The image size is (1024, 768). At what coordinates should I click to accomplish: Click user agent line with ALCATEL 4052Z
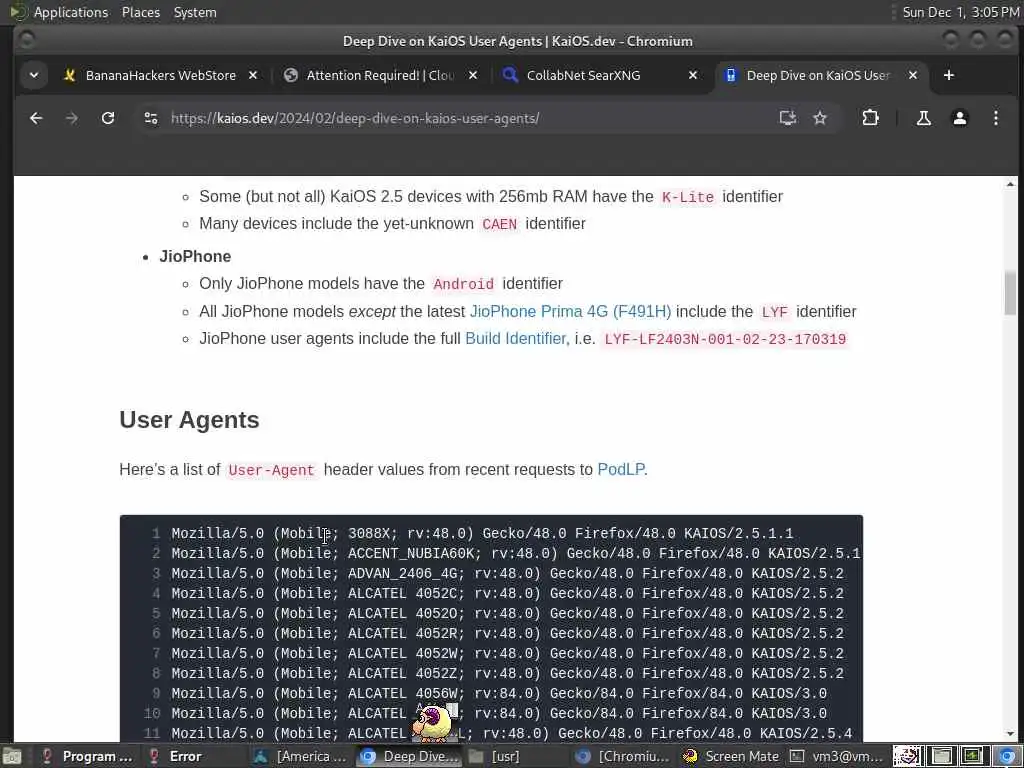coord(507,673)
